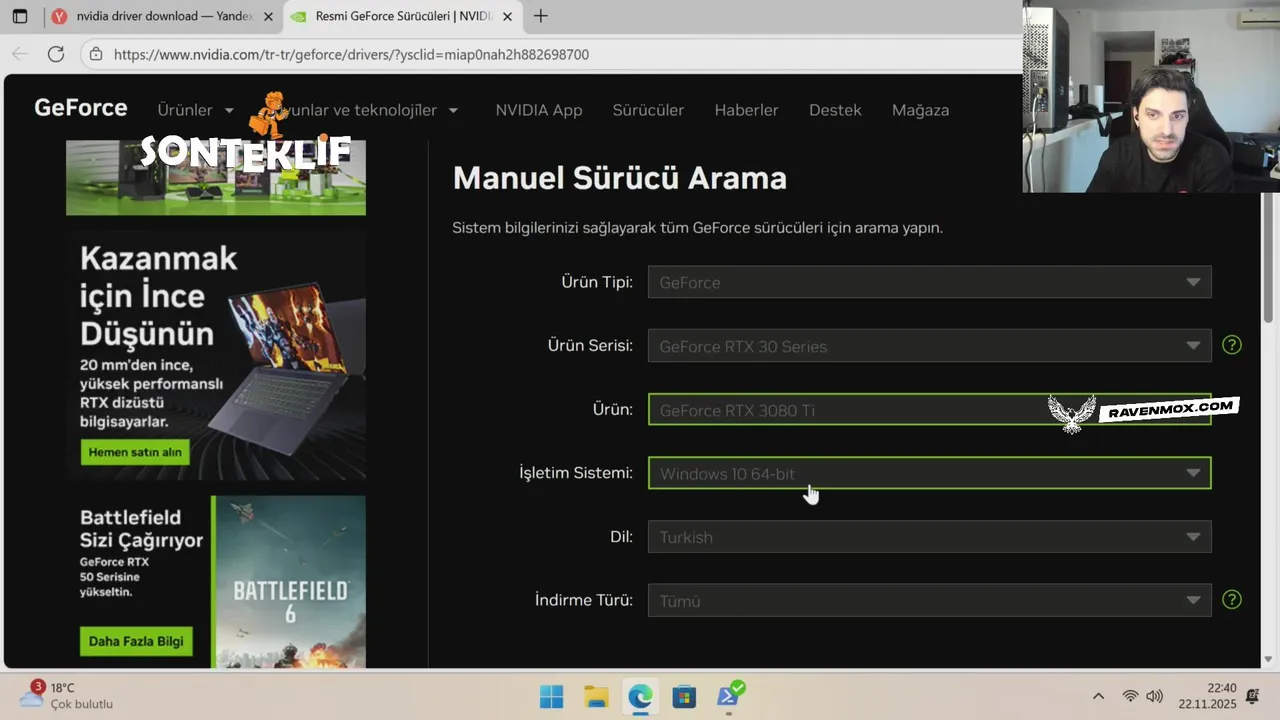Screen dimensions: 1280x720
Task: Open the İşletim Sistemi dropdown
Action: pos(929,473)
